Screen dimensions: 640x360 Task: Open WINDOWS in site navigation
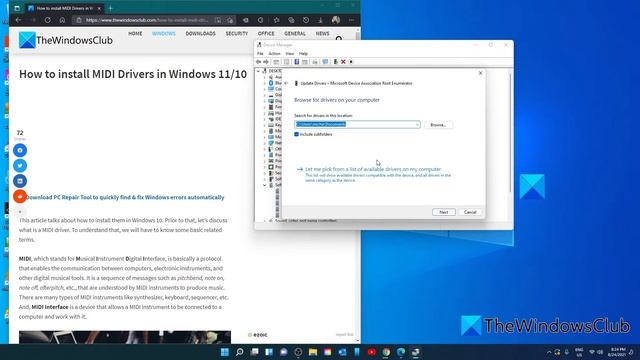(164, 33)
